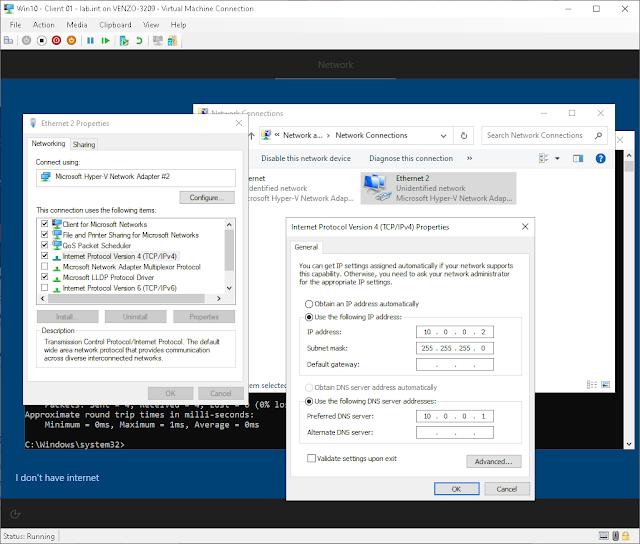Click the ease of access icon on lock bar
640x544 pixels.
pos(15,514)
